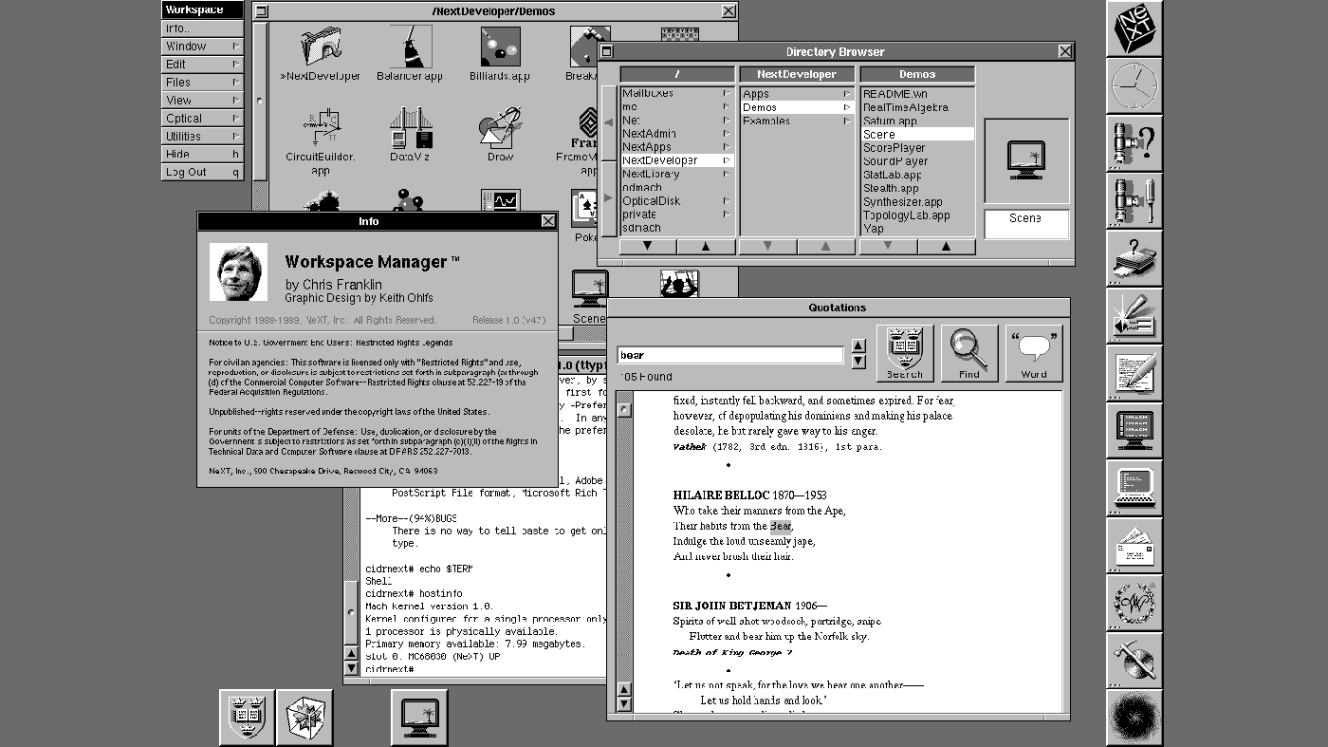Open the globe with pen dock icon
1328x747 pixels.
point(1135,661)
